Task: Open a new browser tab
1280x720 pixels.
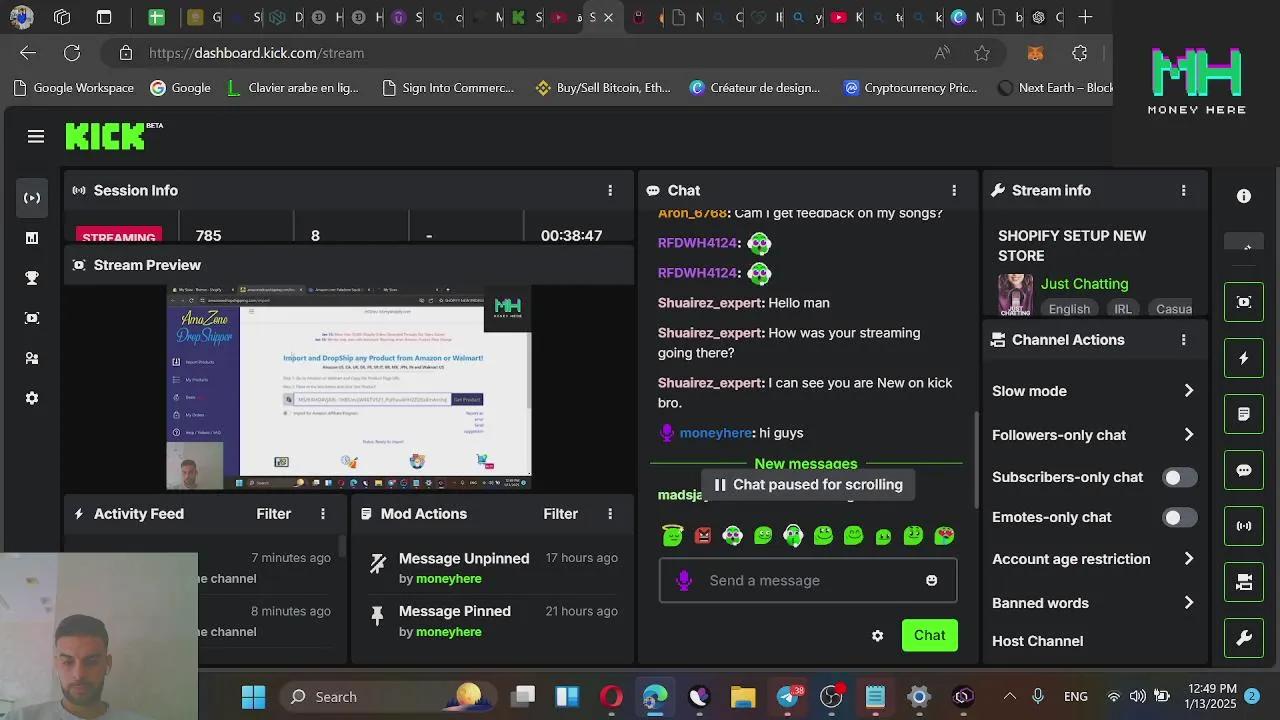Action: [1086, 17]
